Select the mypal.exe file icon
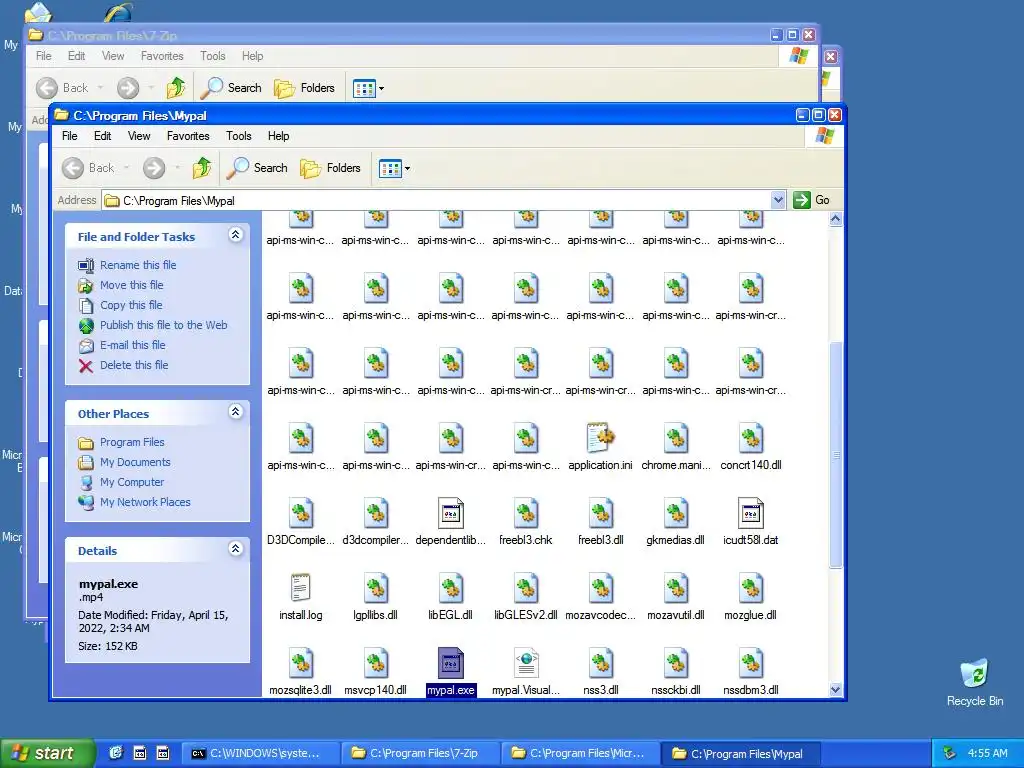Image resolution: width=1024 pixels, height=768 pixels. point(451,663)
